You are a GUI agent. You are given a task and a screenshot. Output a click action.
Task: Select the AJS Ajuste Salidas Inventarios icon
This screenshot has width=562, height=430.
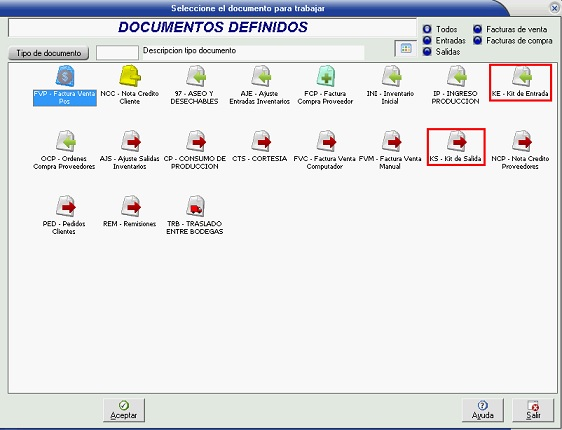pos(130,141)
